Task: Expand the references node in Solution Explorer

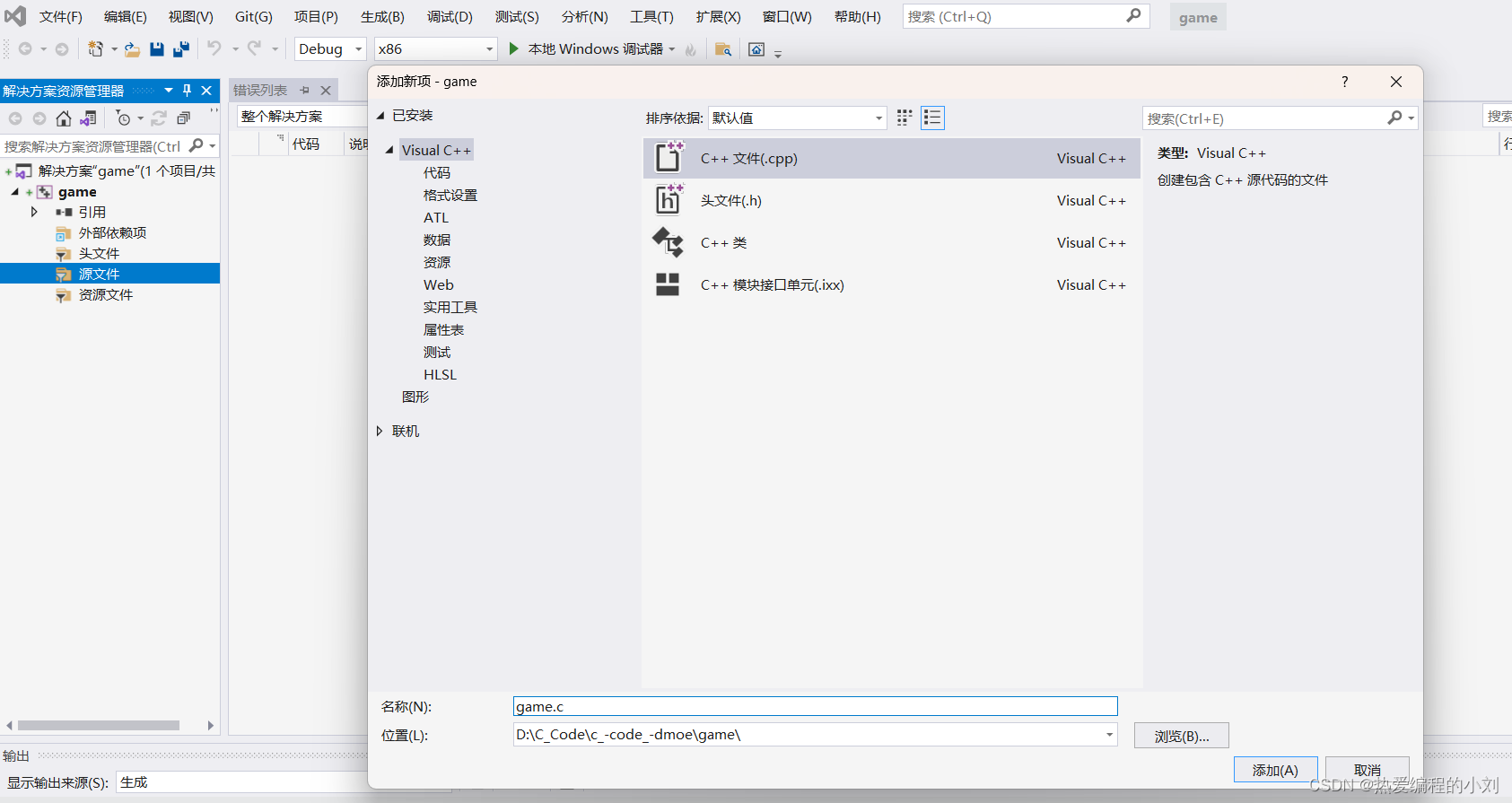Action: click(34, 212)
